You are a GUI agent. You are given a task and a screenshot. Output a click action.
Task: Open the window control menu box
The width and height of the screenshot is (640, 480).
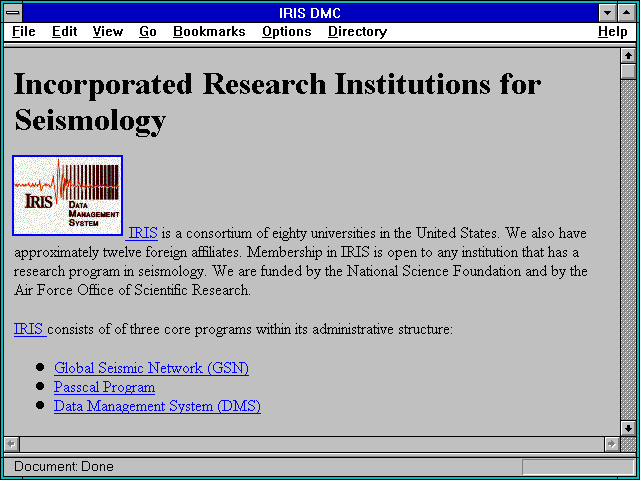(x=13, y=13)
